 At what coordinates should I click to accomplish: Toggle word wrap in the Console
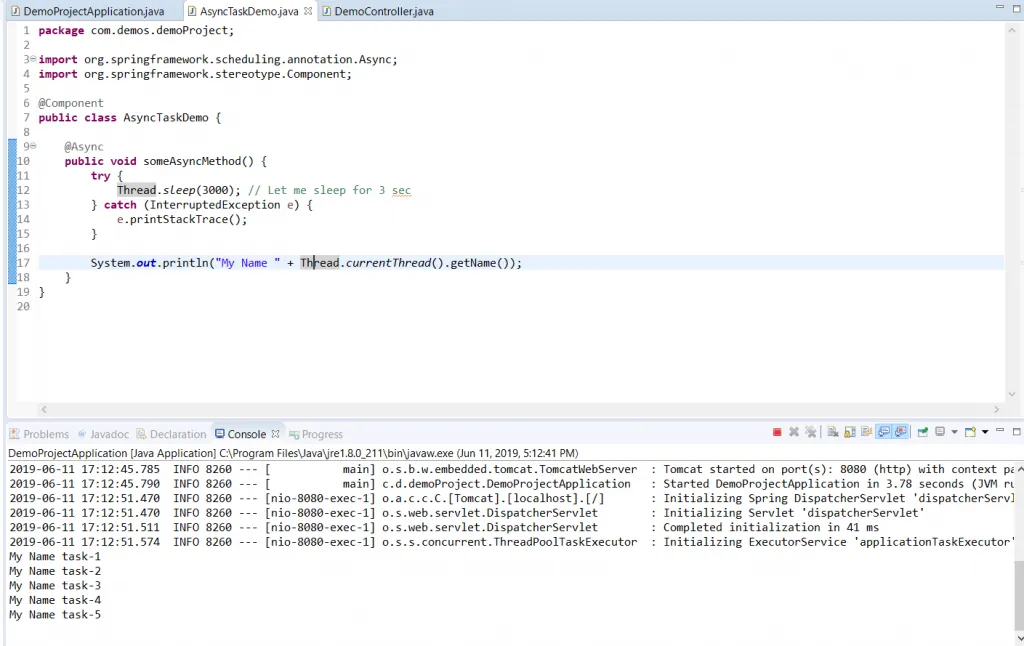pyautogui.click(x=864, y=431)
